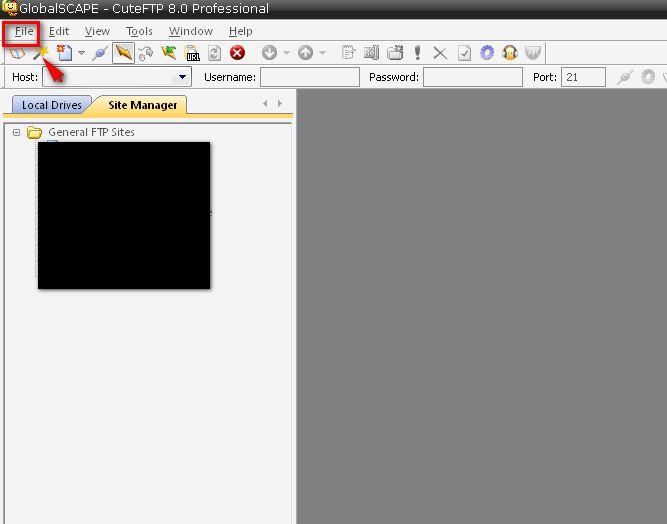Viewport: 667px width, 524px height.
Task: Click the Paste URL icon
Action: point(193,53)
